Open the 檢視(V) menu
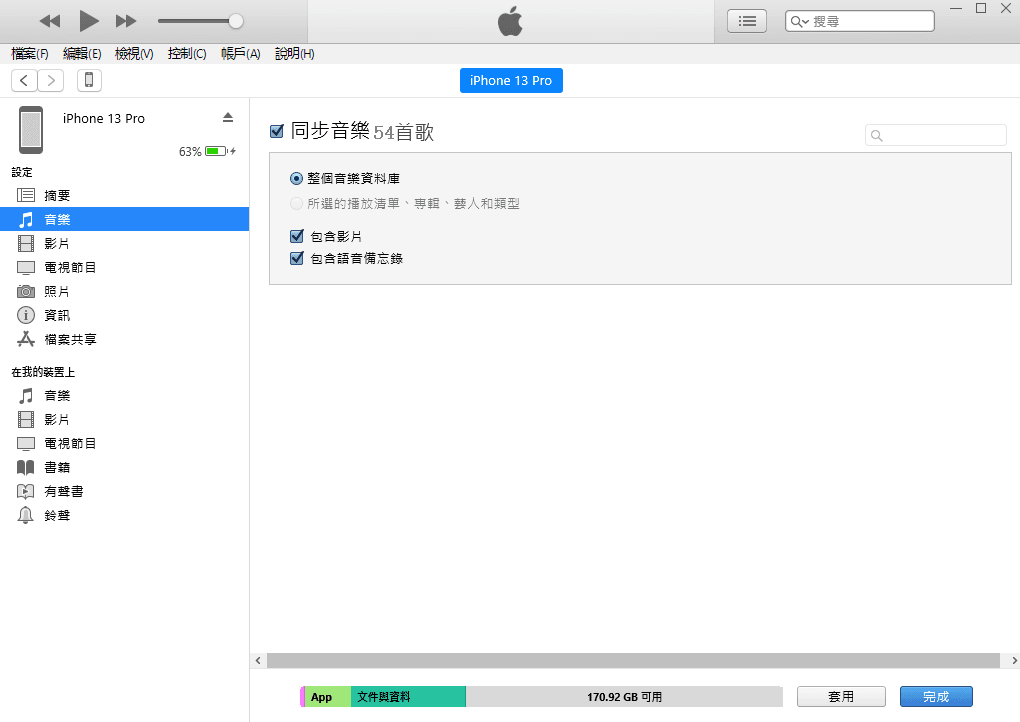 click(x=134, y=54)
